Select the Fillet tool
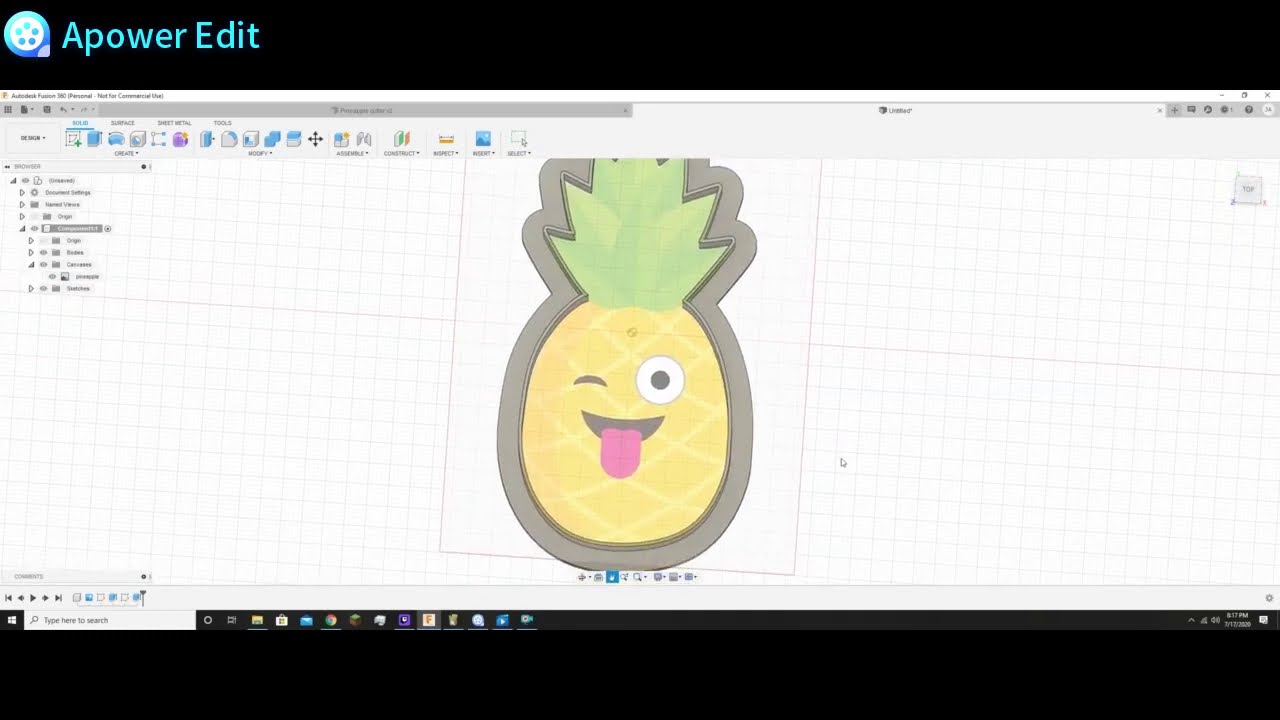Screen dimensions: 1280x720 tap(229, 139)
